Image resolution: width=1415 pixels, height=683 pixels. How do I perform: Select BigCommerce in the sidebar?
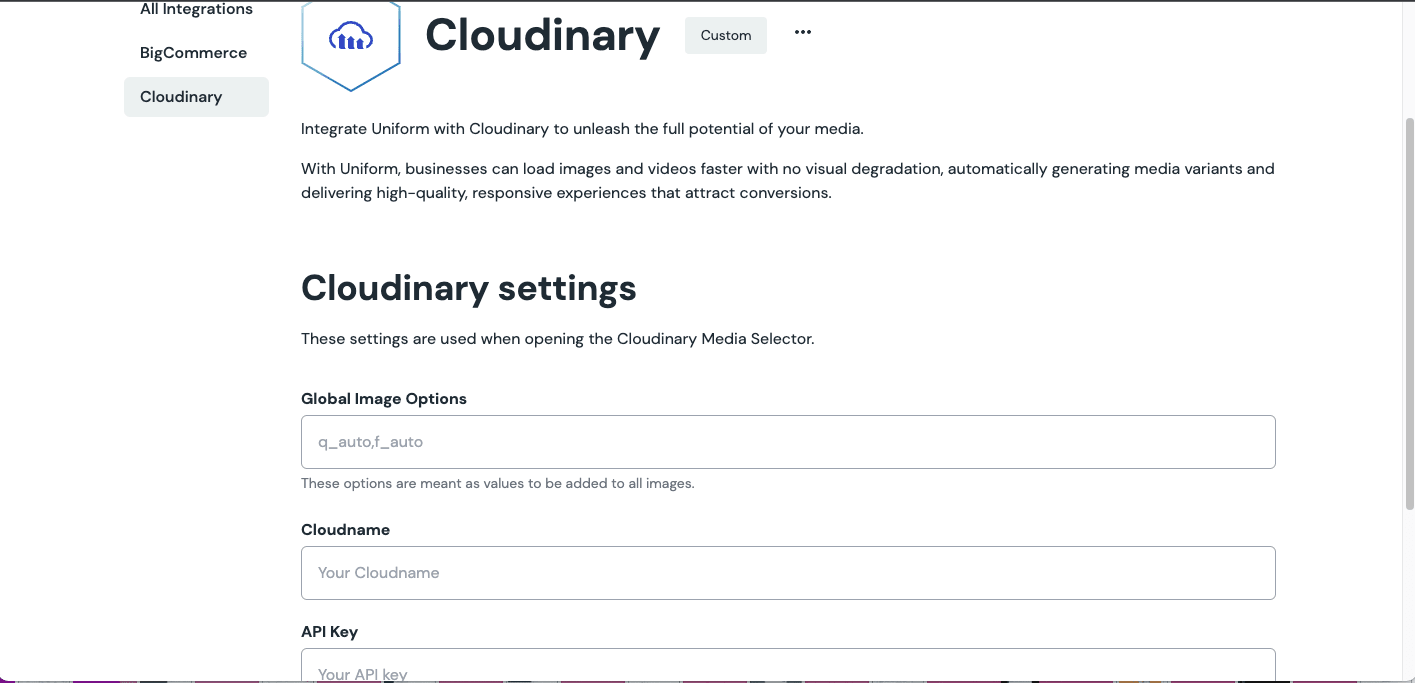pyautogui.click(x=196, y=53)
